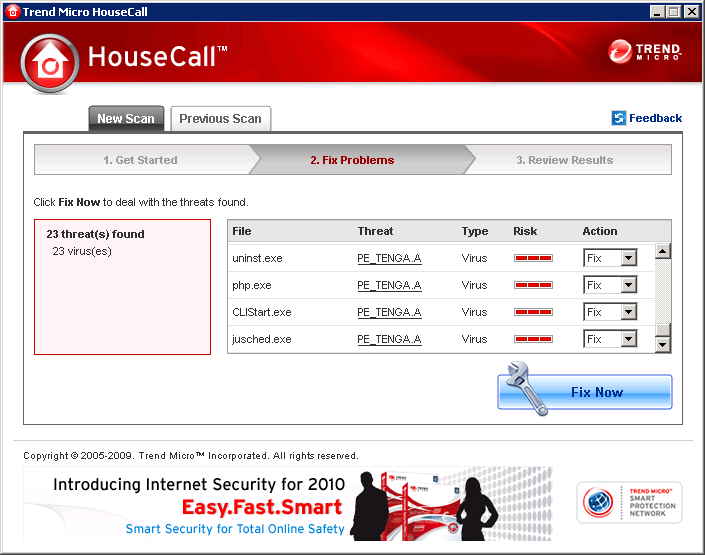The width and height of the screenshot is (705, 555).
Task: Click the Risk column header
Action: click(525, 231)
